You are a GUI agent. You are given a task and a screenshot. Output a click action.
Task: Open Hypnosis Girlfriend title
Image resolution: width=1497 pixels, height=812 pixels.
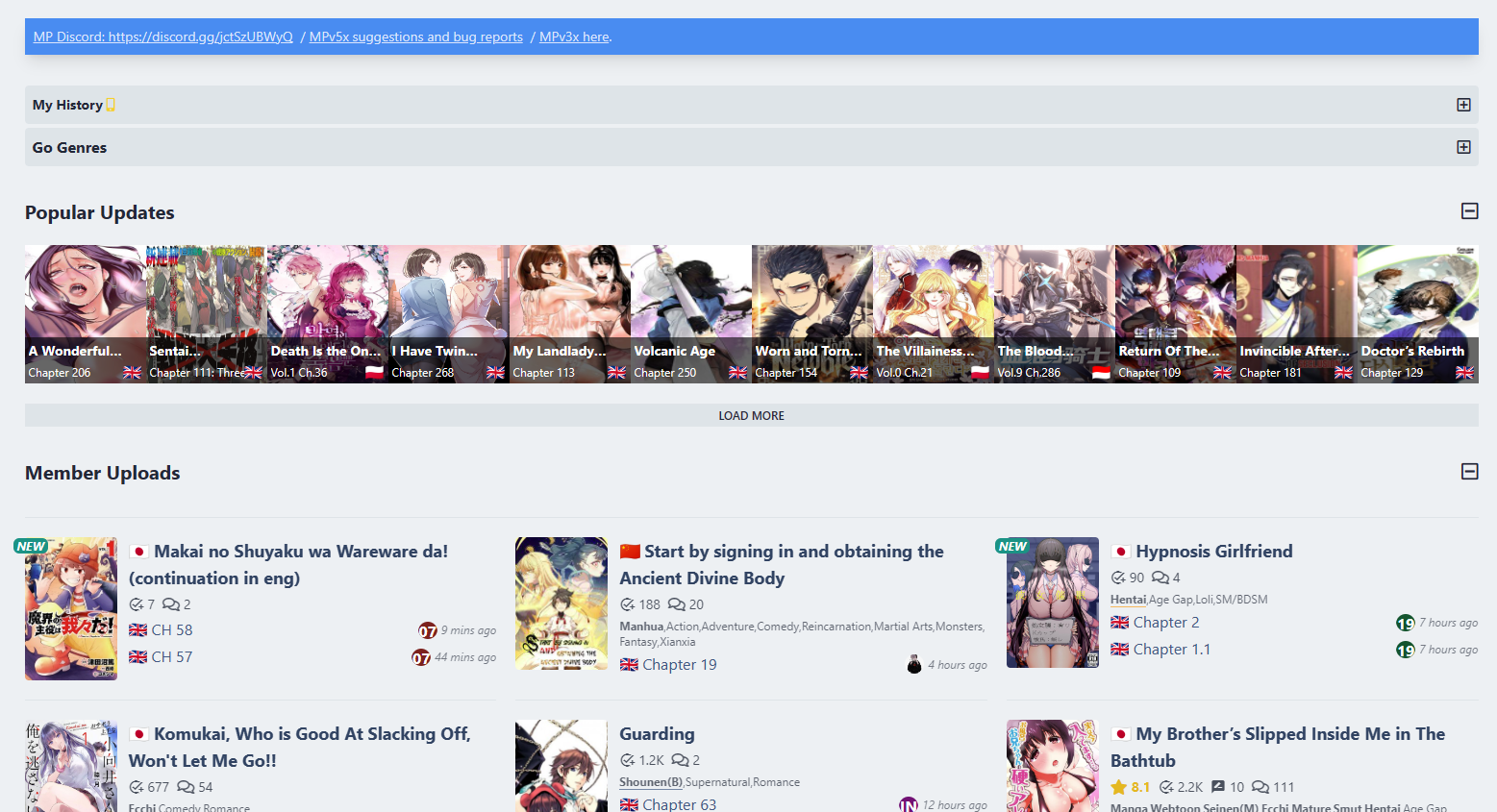point(1214,551)
